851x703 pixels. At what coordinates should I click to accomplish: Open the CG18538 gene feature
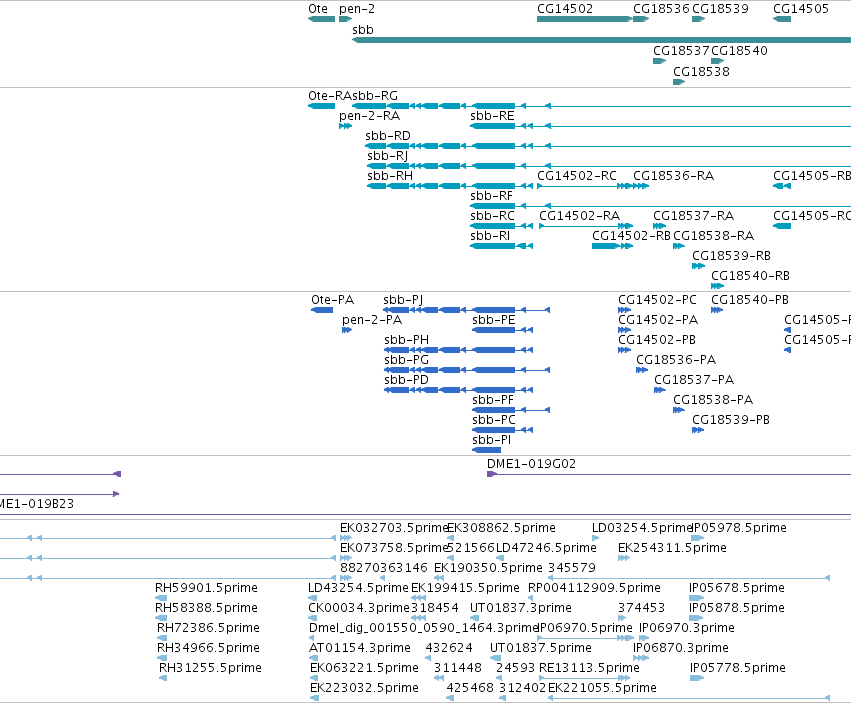click(679, 82)
